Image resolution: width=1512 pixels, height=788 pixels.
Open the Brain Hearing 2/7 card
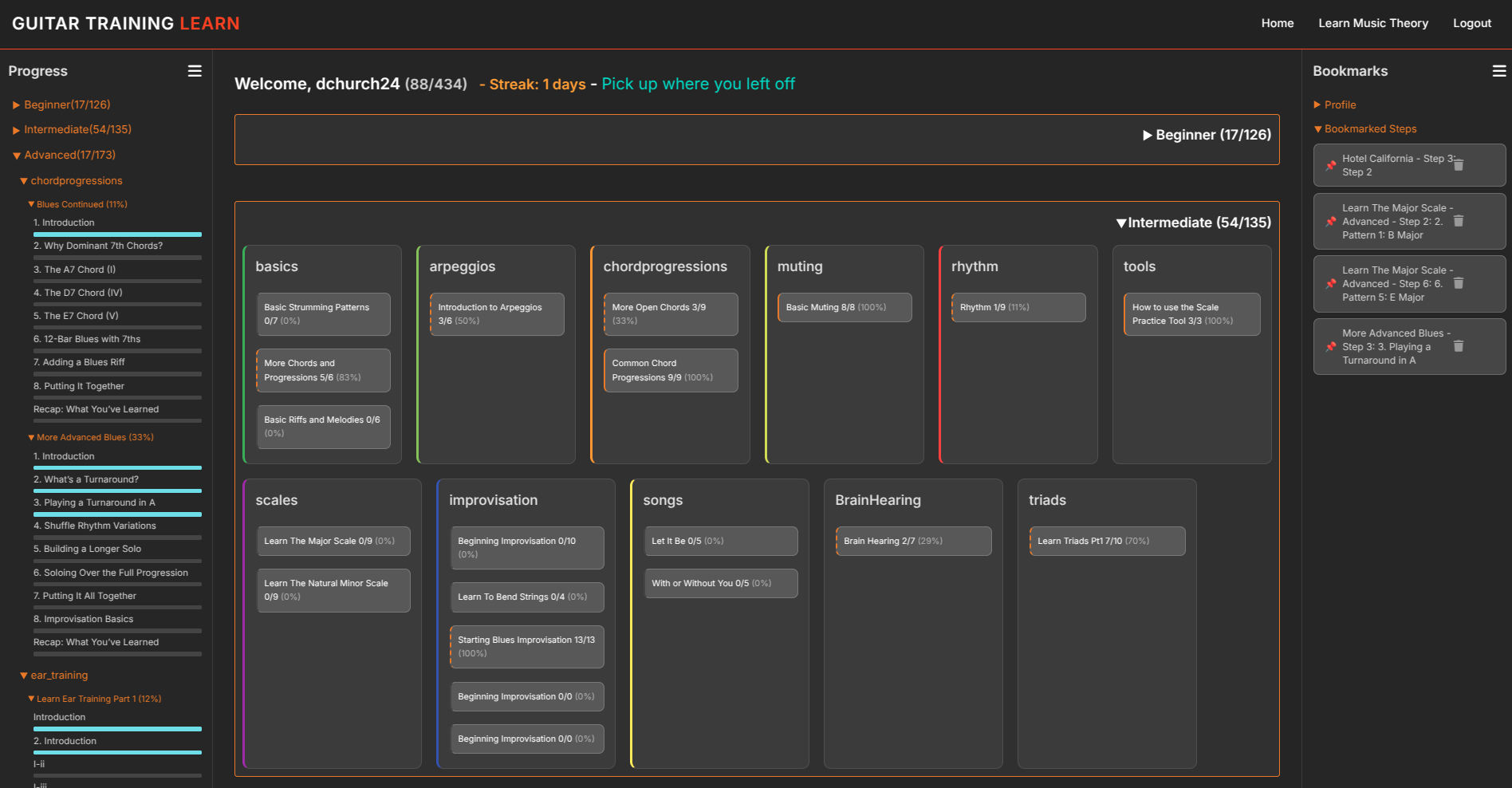click(x=913, y=541)
